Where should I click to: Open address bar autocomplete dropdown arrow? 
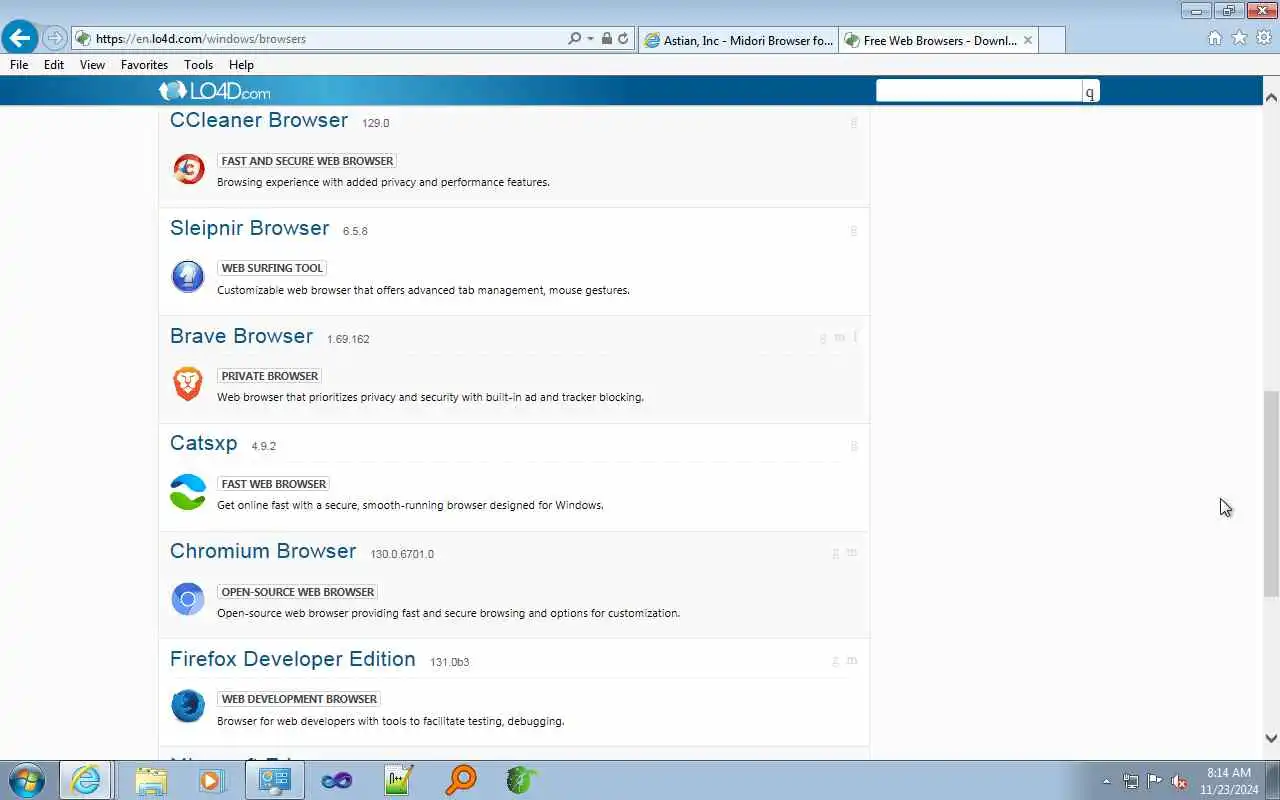click(x=590, y=39)
